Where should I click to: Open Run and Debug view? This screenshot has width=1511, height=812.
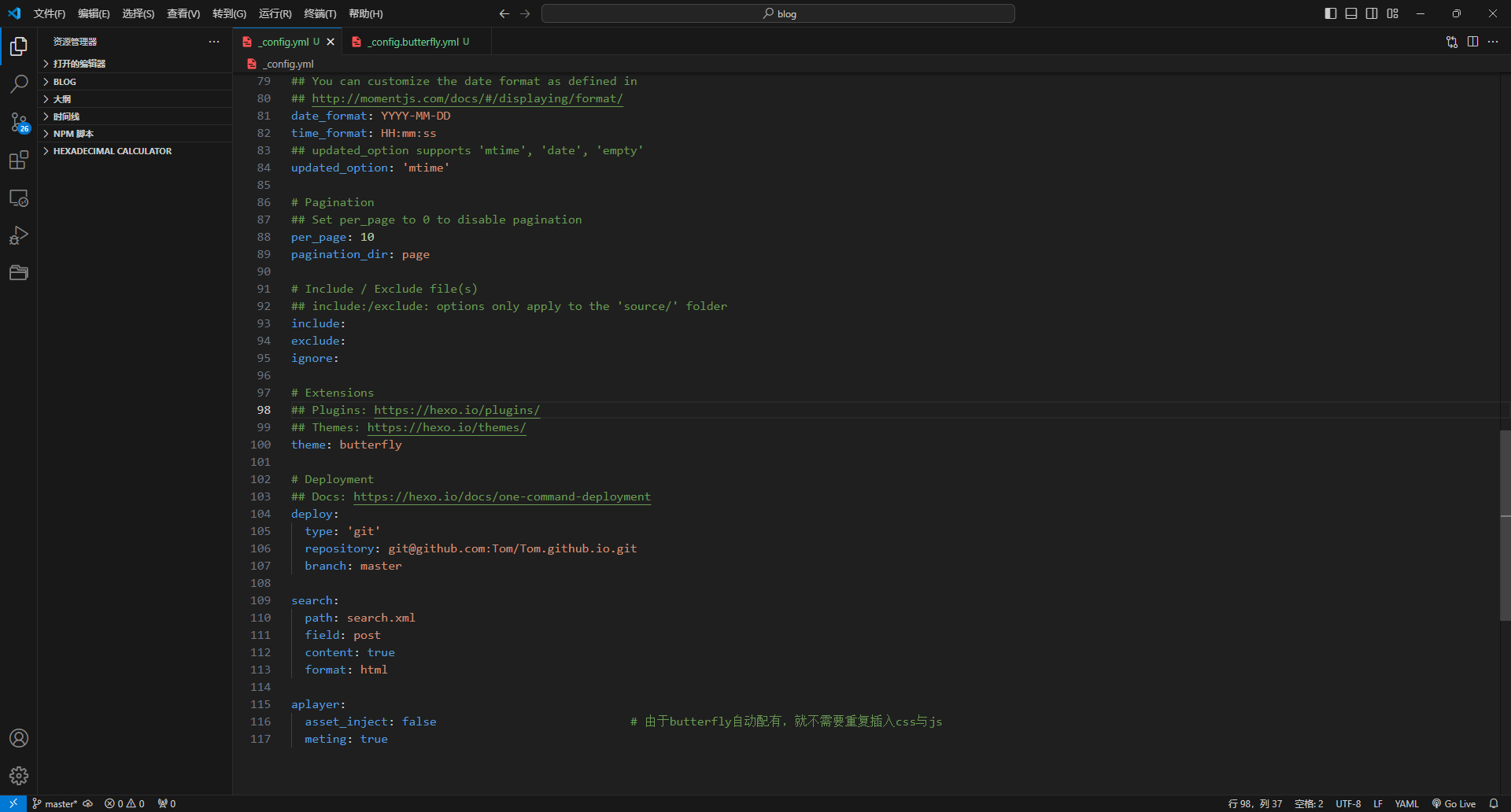pyautogui.click(x=19, y=235)
